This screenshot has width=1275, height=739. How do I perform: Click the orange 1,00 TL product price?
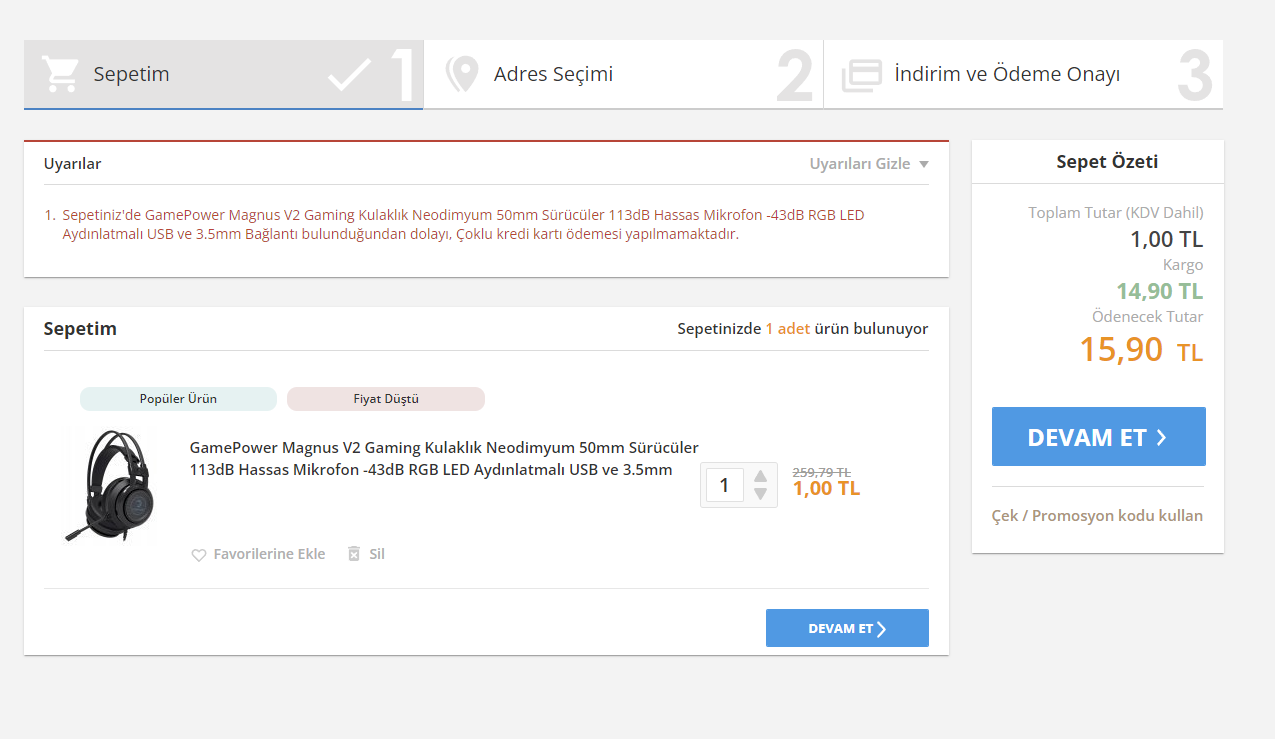click(826, 489)
